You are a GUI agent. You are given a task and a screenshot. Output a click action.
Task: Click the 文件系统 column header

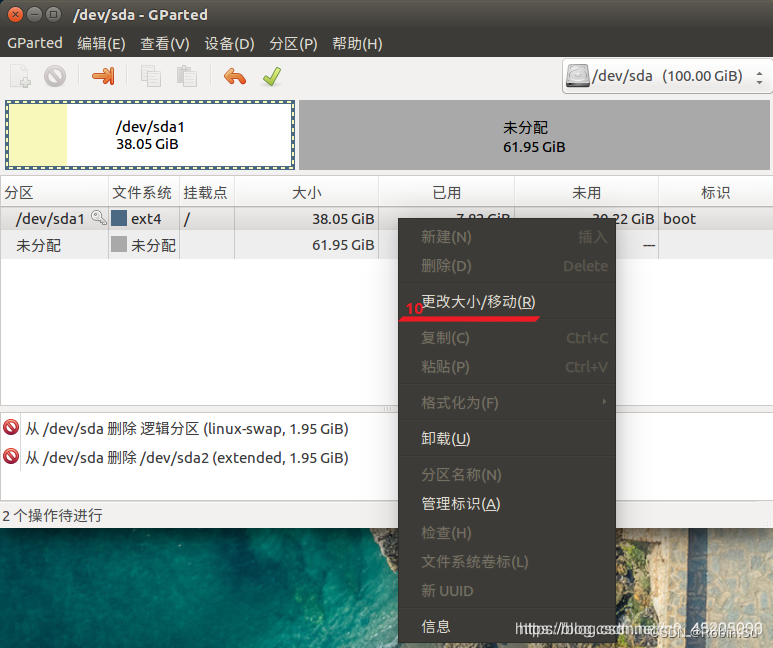(143, 192)
